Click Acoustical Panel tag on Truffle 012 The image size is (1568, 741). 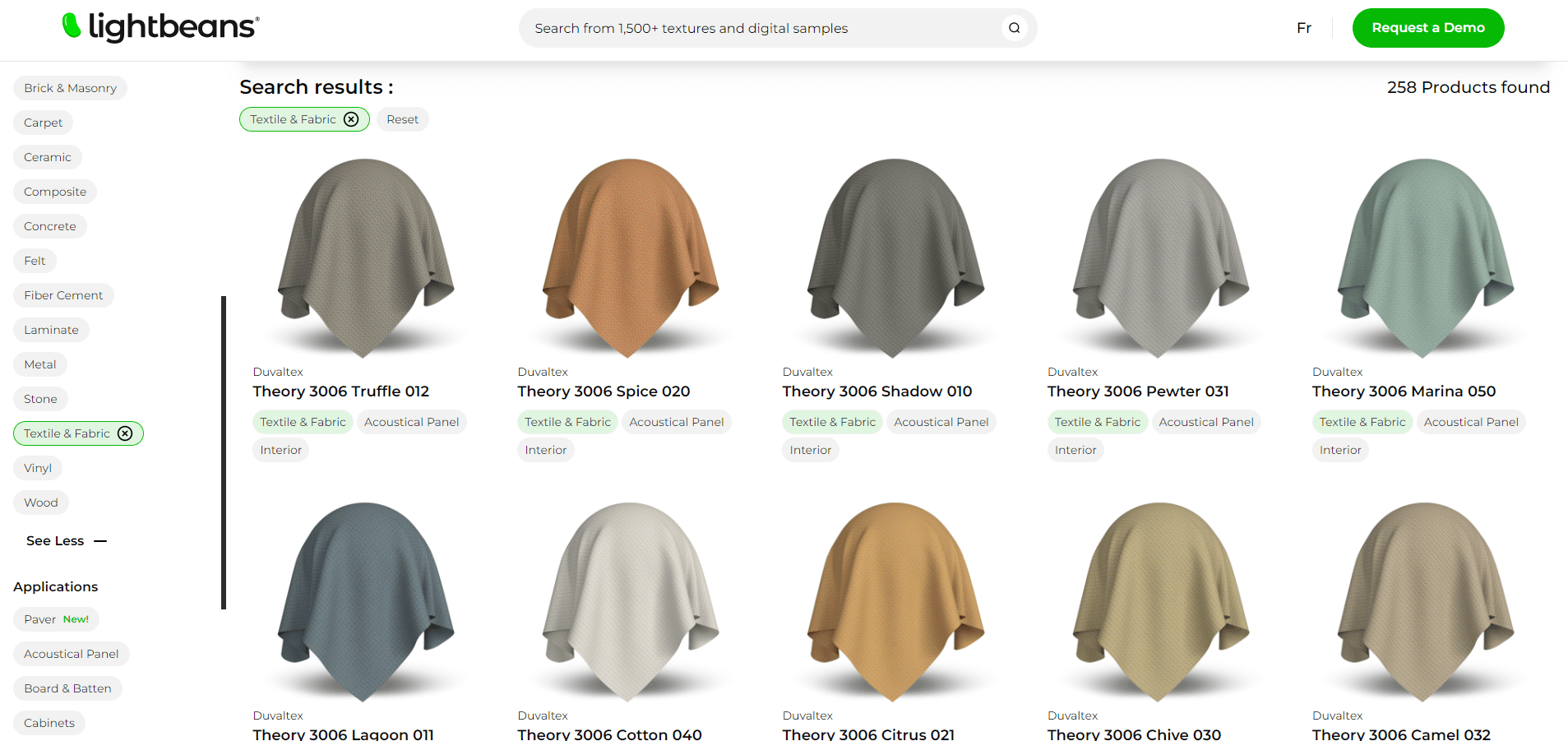[411, 422]
